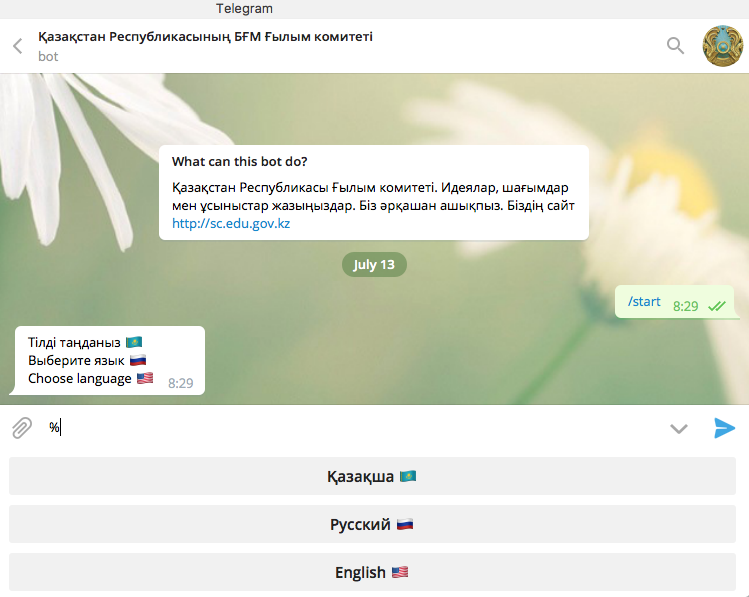Click "What can this bot do?" heading
The width and height of the screenshot is (749, 597).
(240, 161)
